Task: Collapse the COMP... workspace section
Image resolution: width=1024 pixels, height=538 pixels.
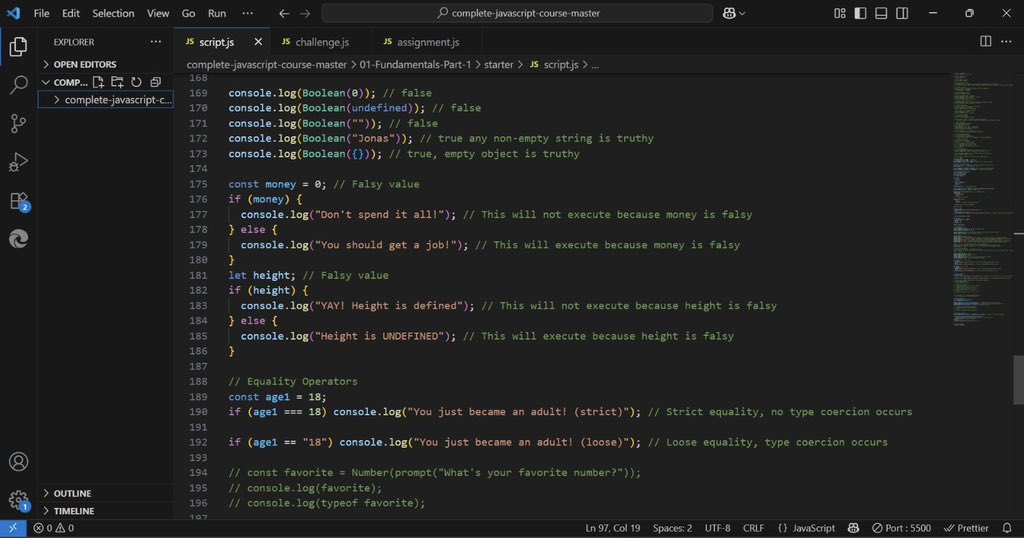Action: pos(64,82)
